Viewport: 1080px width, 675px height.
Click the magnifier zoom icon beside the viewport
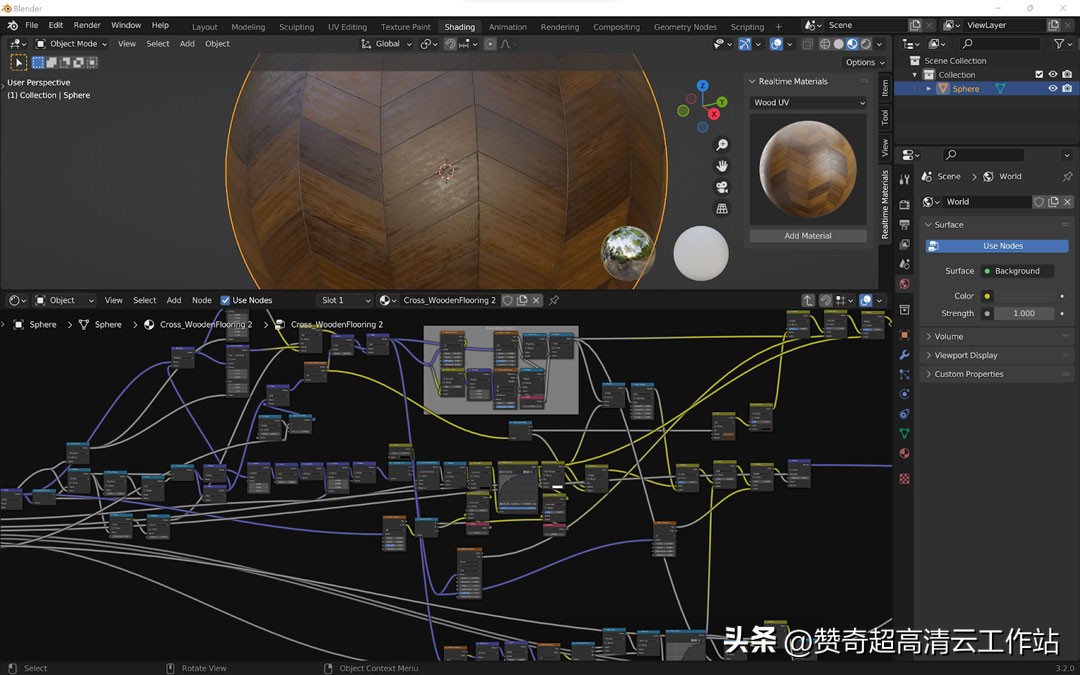(721, 145)
